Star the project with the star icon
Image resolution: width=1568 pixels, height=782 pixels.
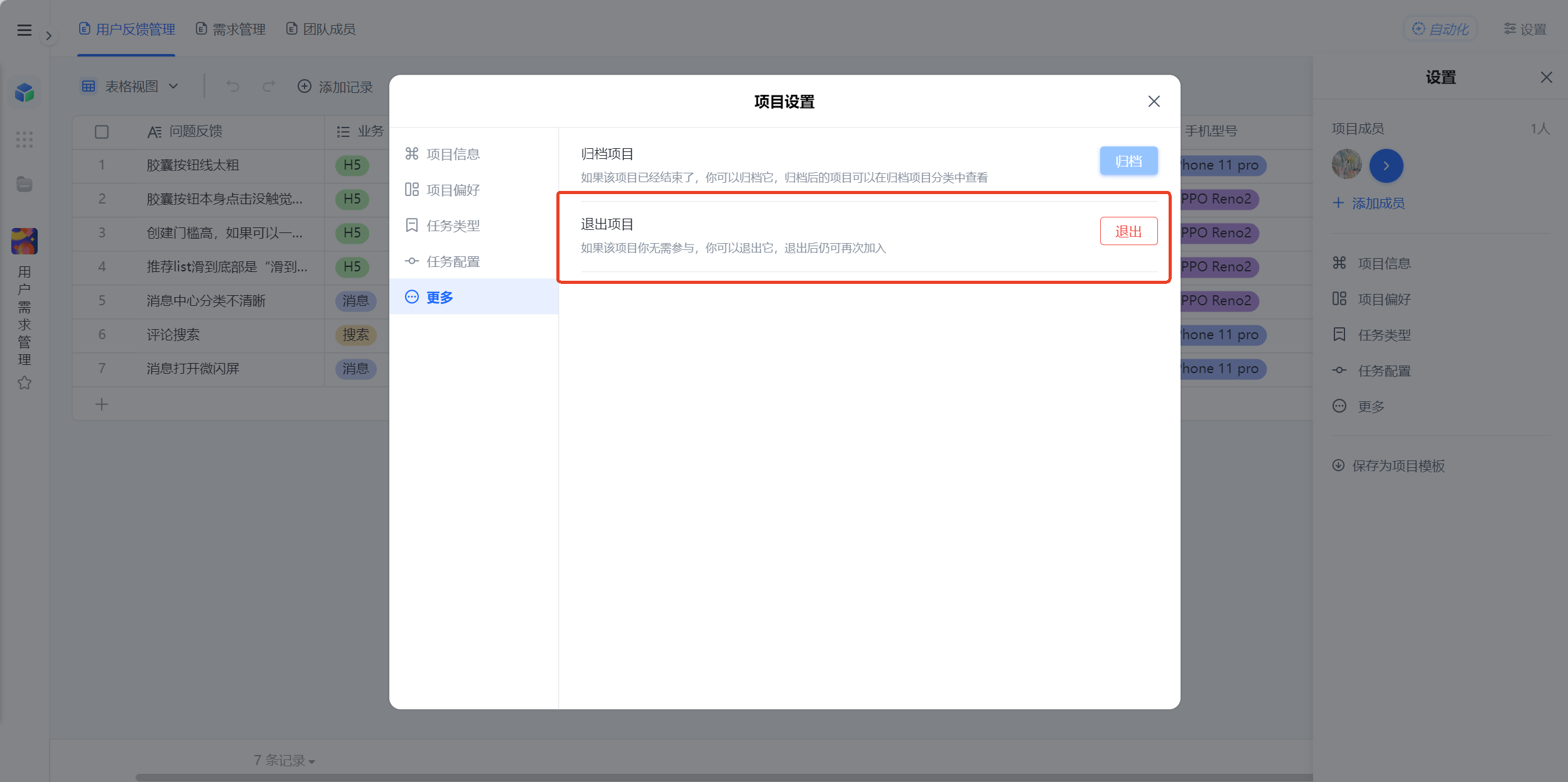point(24,383)
